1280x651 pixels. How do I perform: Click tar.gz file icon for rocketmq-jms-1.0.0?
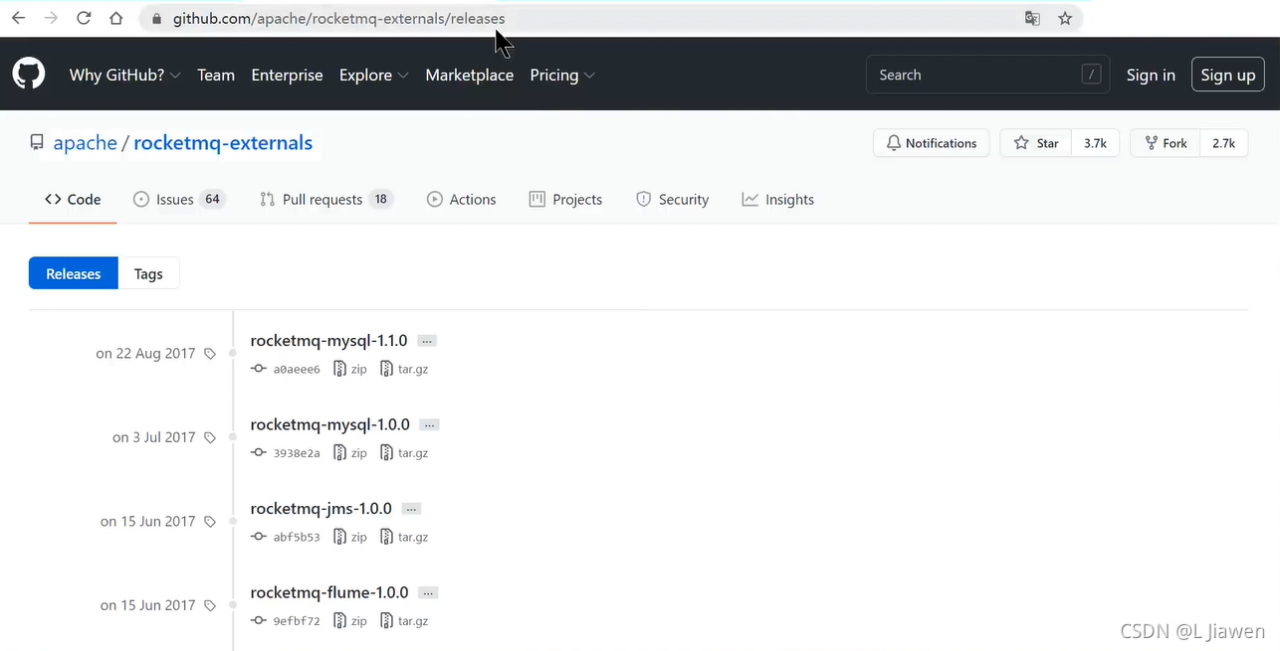[387, 537]
